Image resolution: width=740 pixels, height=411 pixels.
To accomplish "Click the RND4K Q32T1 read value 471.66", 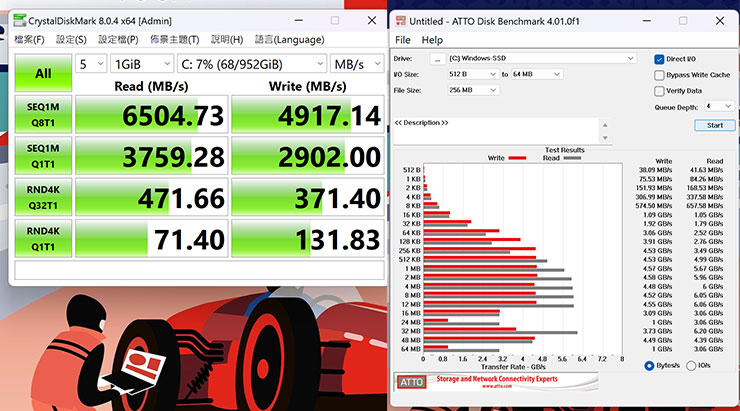I will (x=181, y=199).
